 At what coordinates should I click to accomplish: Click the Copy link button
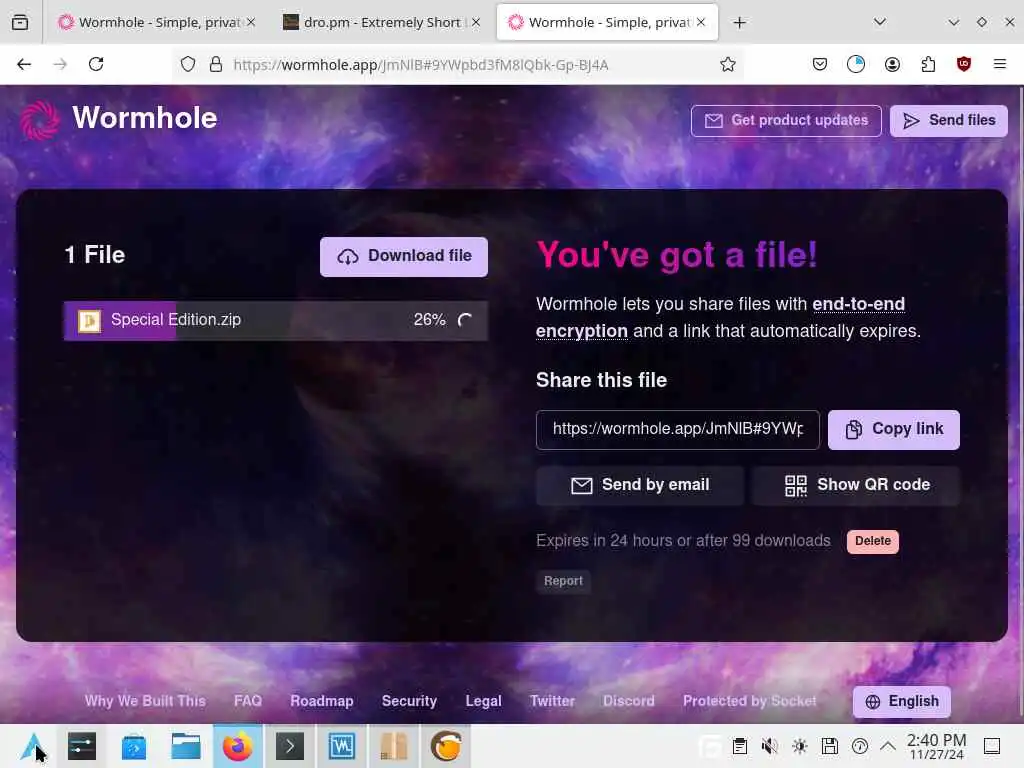[x=893, y=429]
